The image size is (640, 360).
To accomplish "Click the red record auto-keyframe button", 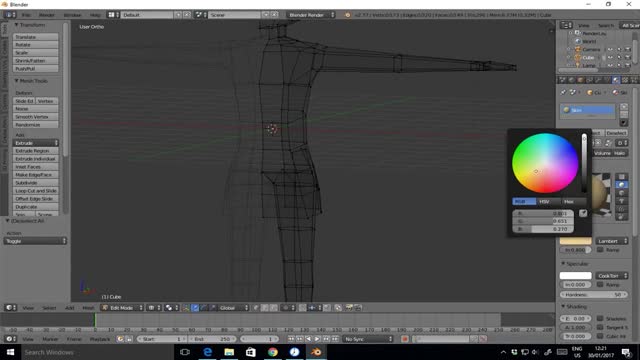I will pyautogui.click(x=405, y=339).
